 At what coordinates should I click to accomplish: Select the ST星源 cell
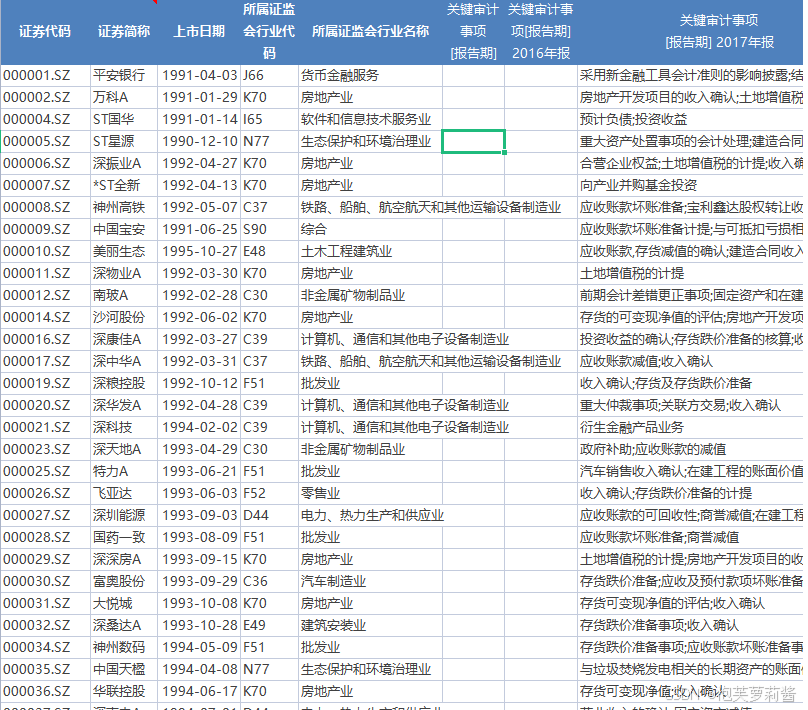pos(124,142)
